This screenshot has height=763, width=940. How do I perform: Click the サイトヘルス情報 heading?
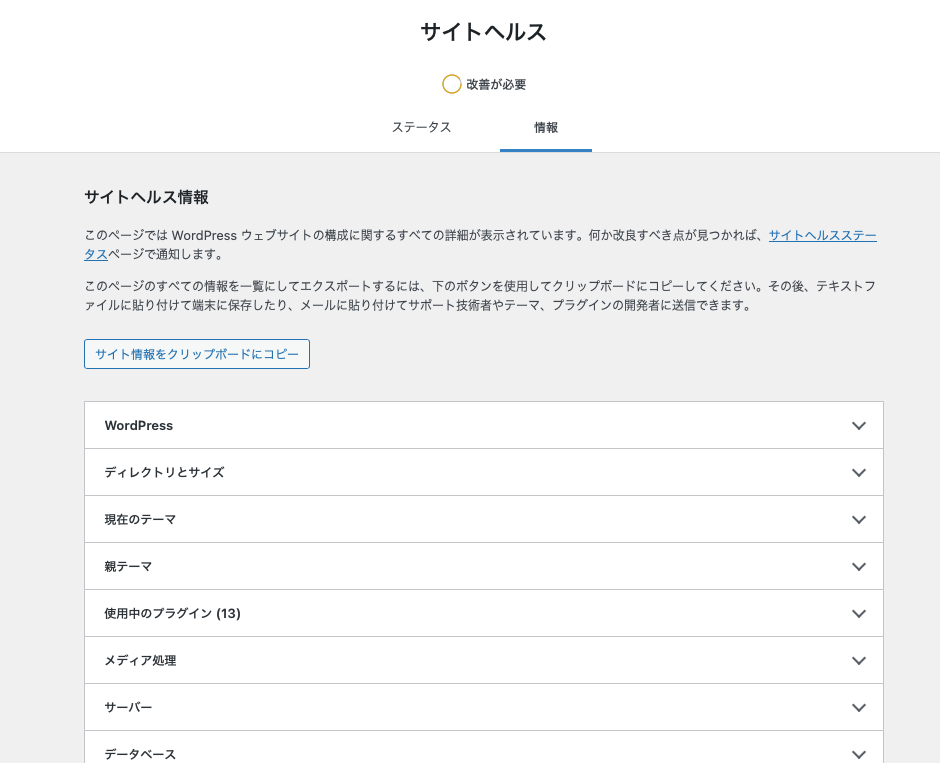point(146,197)
